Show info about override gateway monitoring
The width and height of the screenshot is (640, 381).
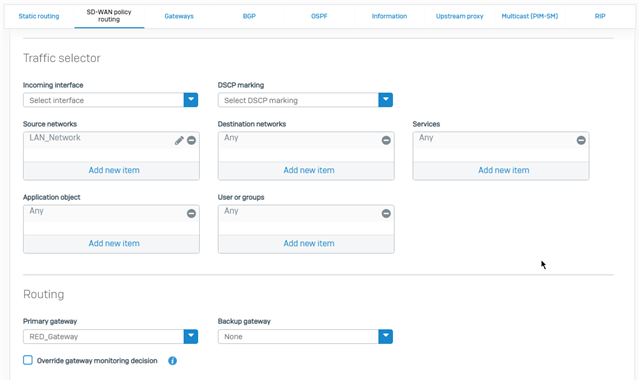coord(173,361)
